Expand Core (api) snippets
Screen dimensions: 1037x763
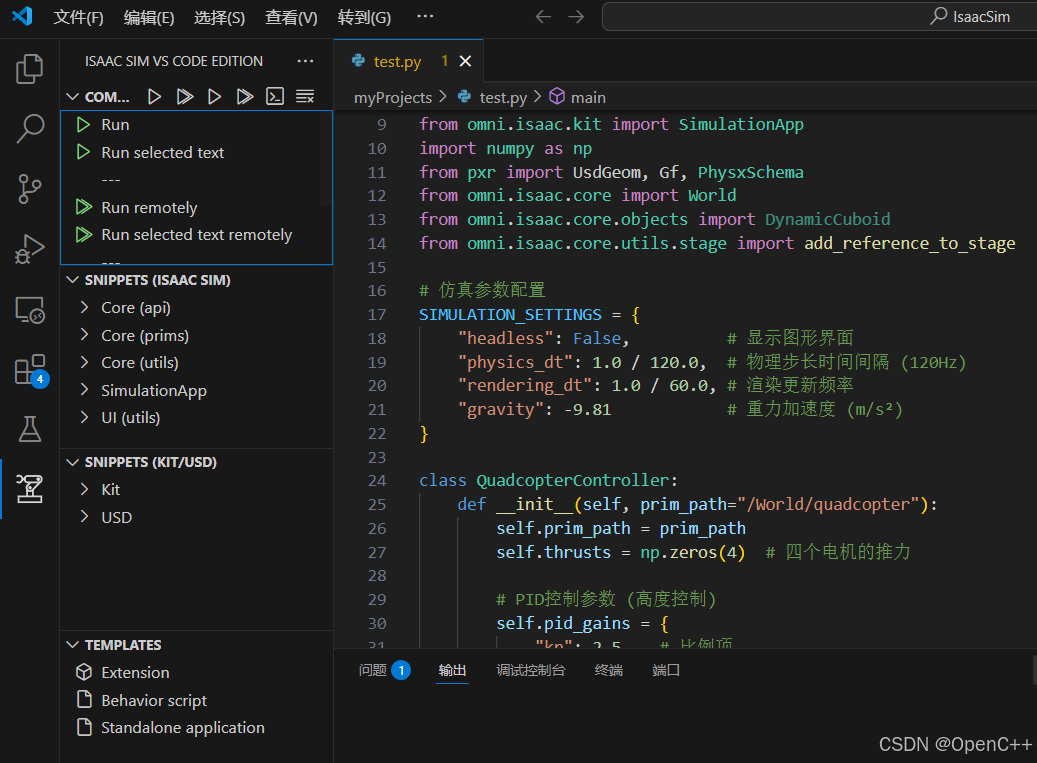[x=84, y=307]
